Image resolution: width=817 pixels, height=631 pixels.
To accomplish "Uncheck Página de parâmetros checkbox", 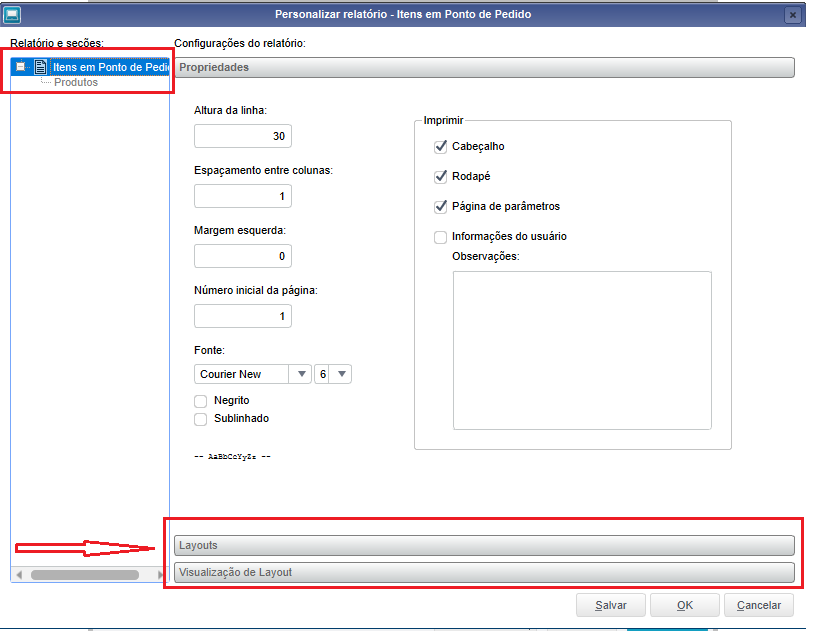I will [440, 206].
